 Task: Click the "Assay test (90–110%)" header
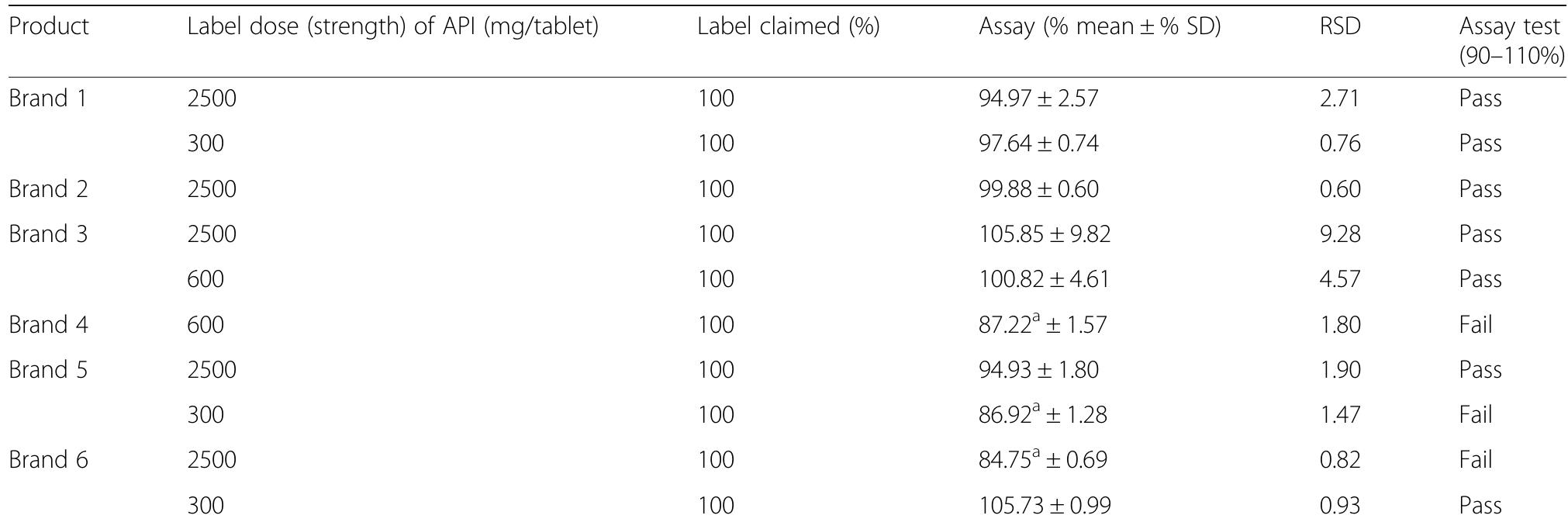[x=1510, y=41]
